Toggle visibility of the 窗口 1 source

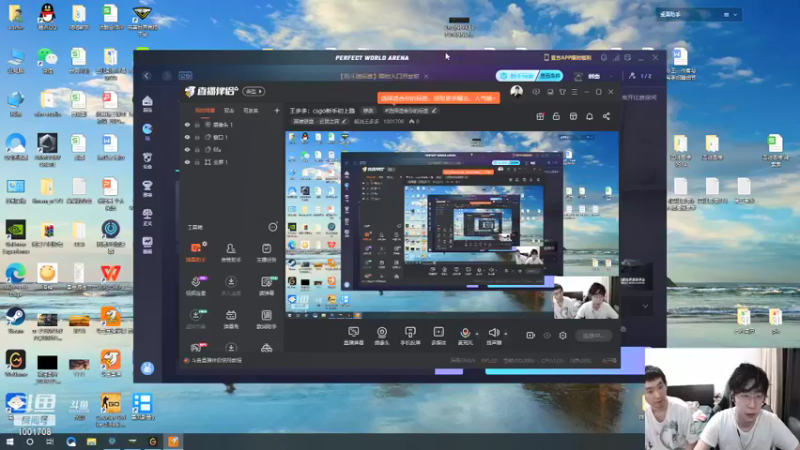tap(187, 137)
